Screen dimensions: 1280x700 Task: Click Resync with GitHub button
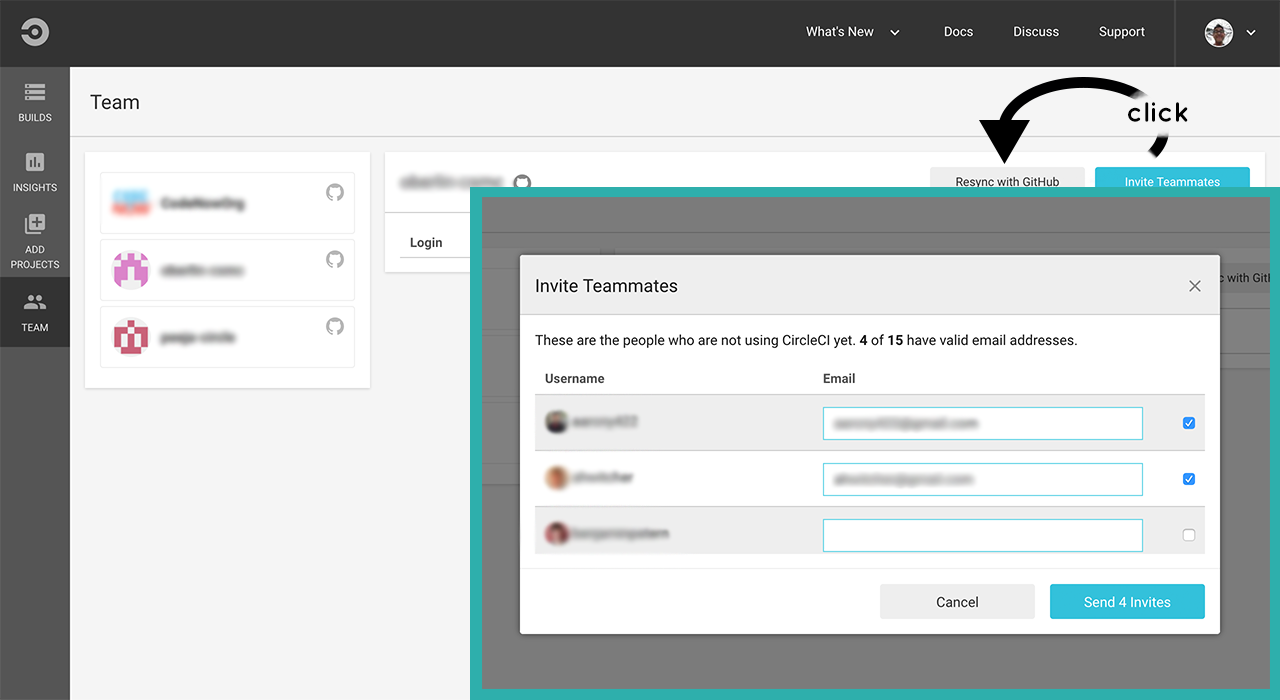pyautogui.click(x=1007, y=179)
